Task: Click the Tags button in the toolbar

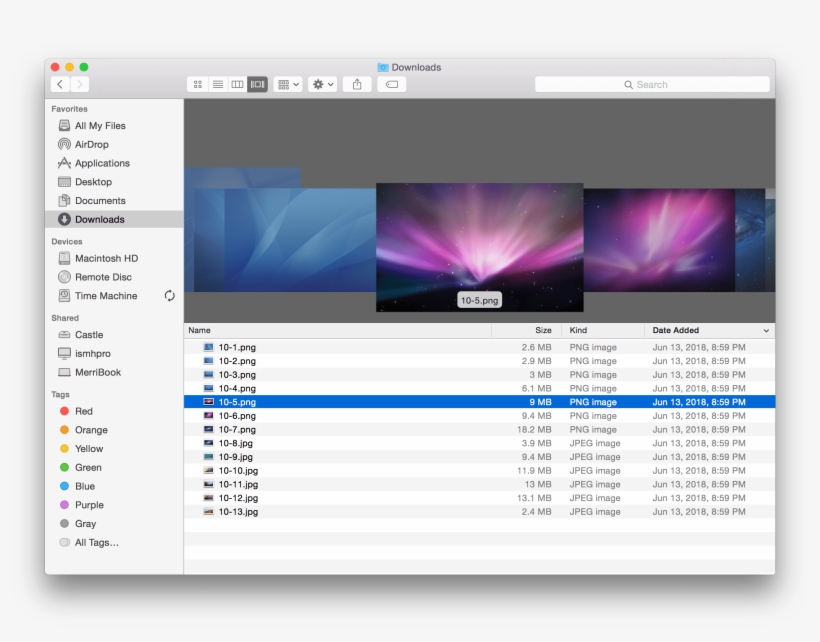Action: (391, 84)
